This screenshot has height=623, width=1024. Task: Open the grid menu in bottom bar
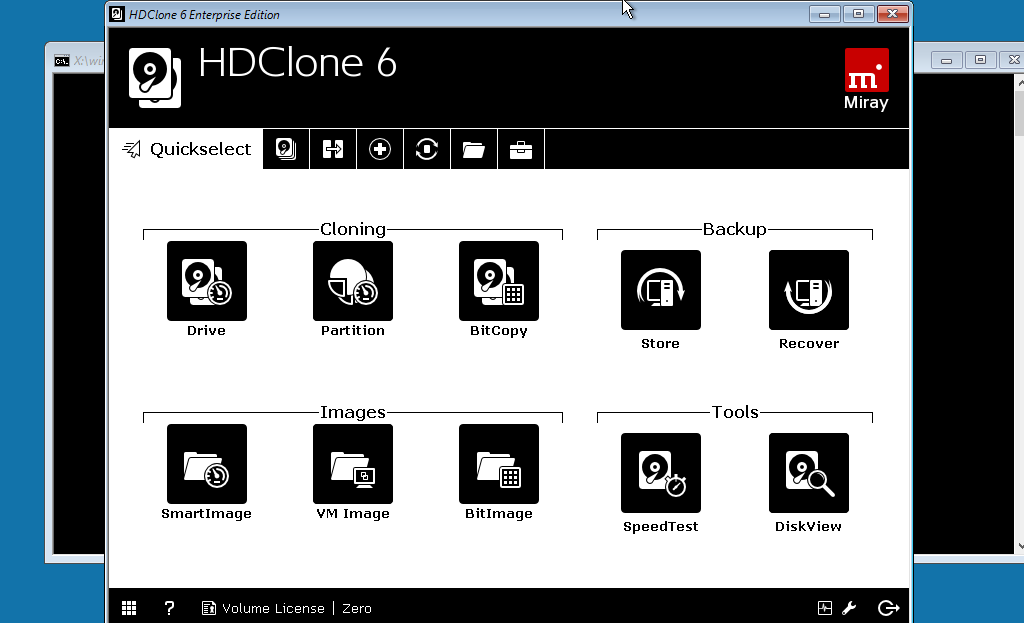[129, 608]
